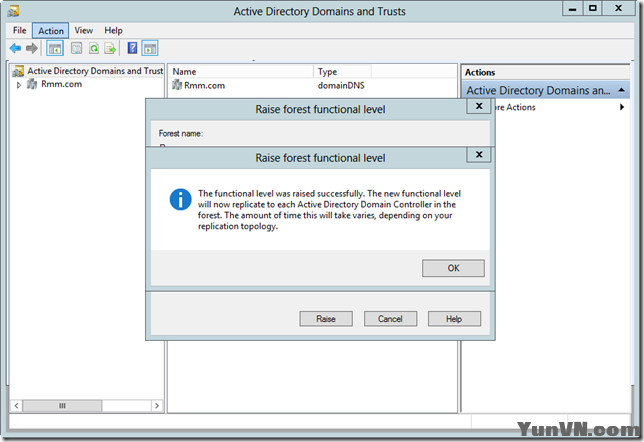Click the blue Help toolbar icon
Image resolution: width=644 pixels, height=442 pixels.
[x=132, y=48]
